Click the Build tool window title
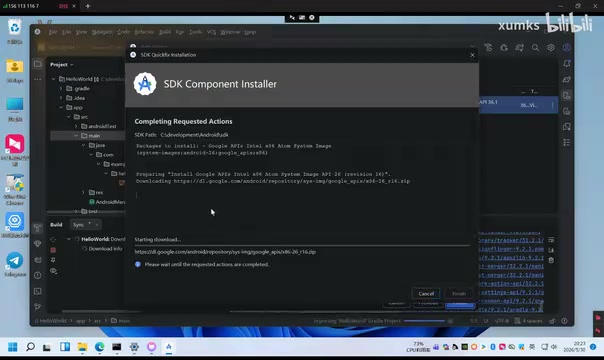The image size is (604, 360). (x=56, y=225)
